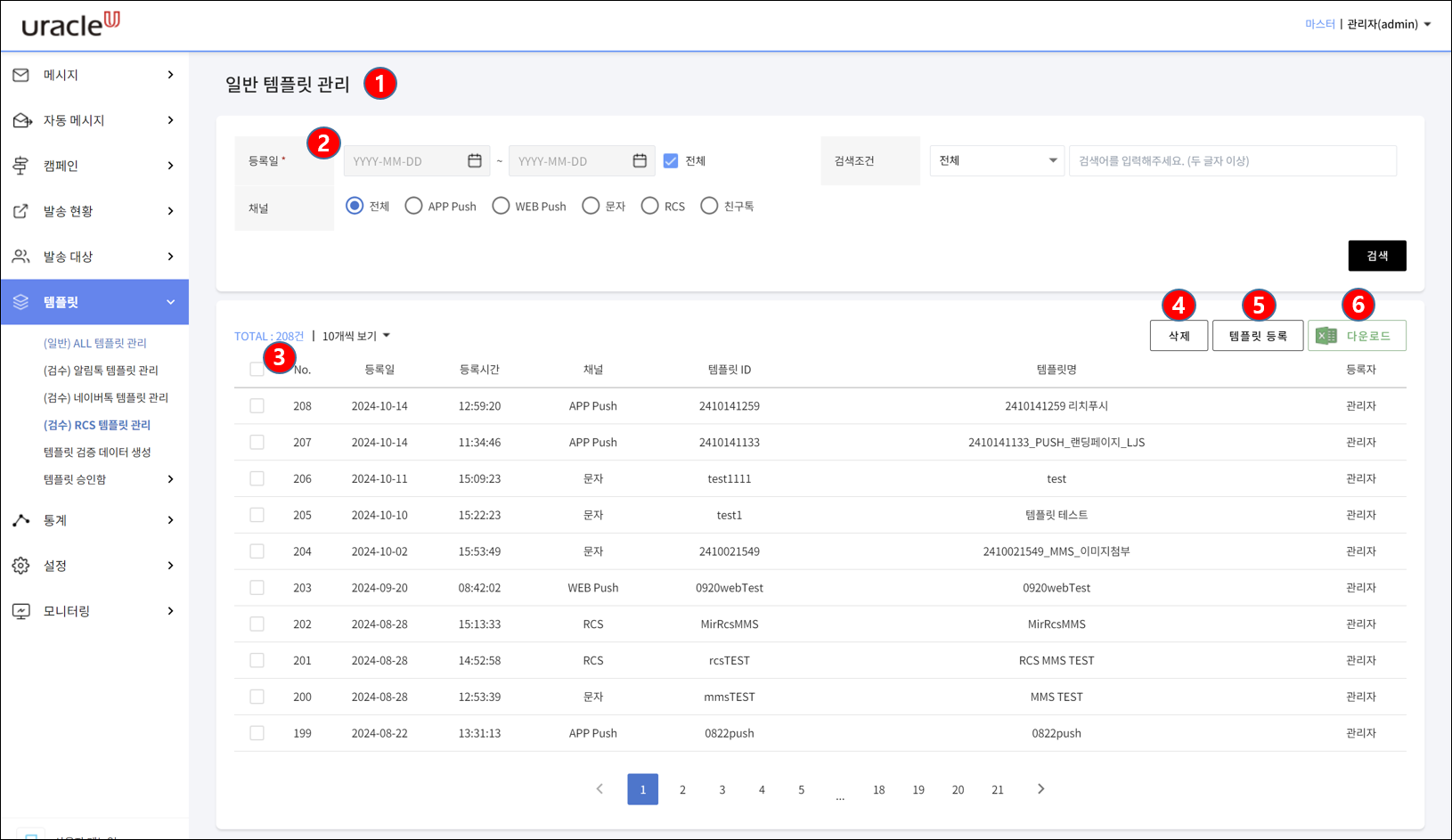The width and height of the screenshot is (1452, 840).
Task: Go to previous page arrow
Action: click(x=600, y=789)
